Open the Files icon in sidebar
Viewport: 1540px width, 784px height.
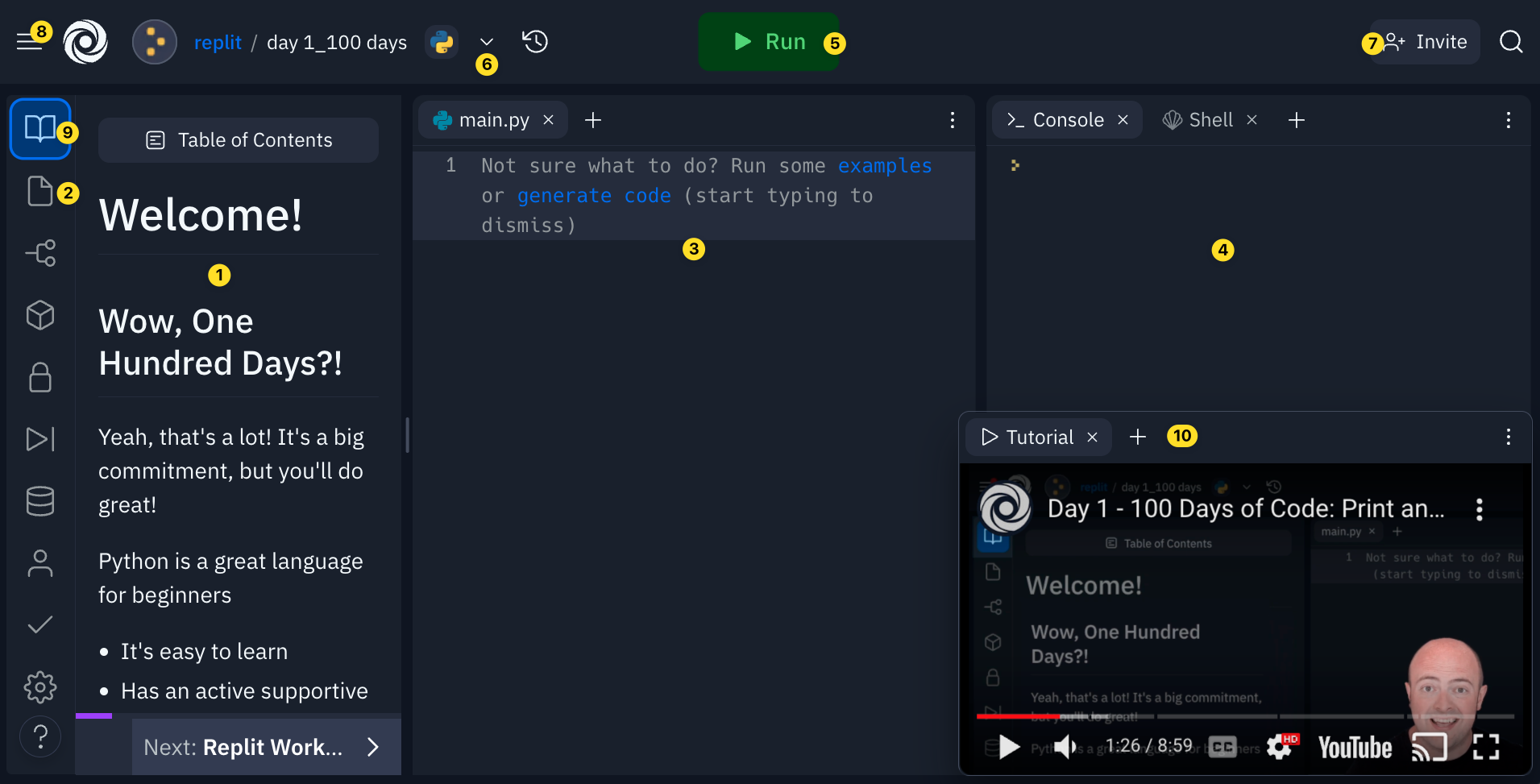[39, 192]
